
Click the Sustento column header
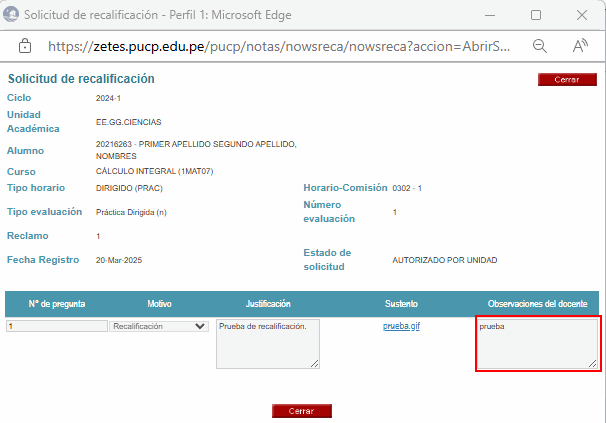coord(401,303)
